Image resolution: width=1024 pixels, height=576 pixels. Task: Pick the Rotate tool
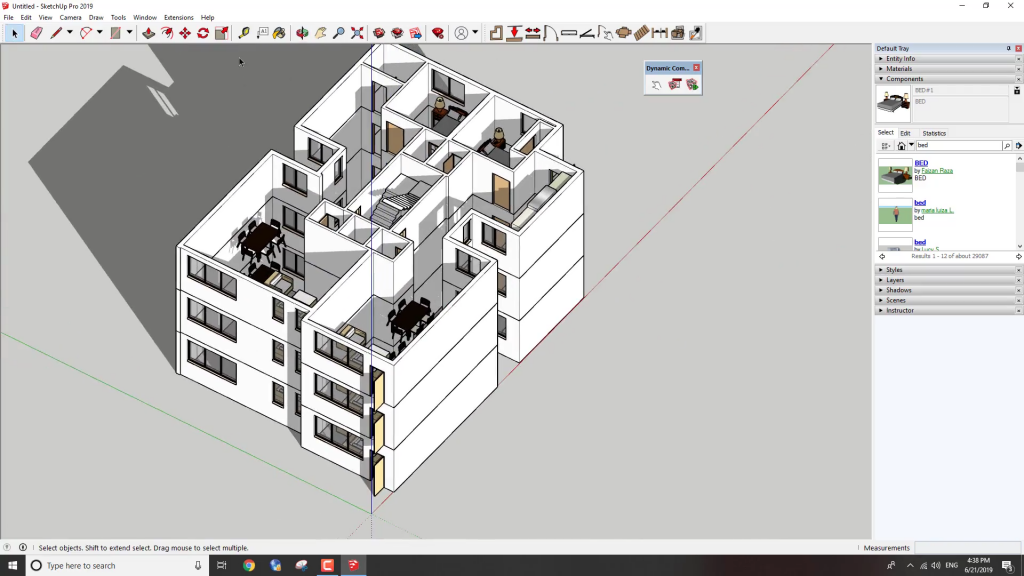[203, 33]
